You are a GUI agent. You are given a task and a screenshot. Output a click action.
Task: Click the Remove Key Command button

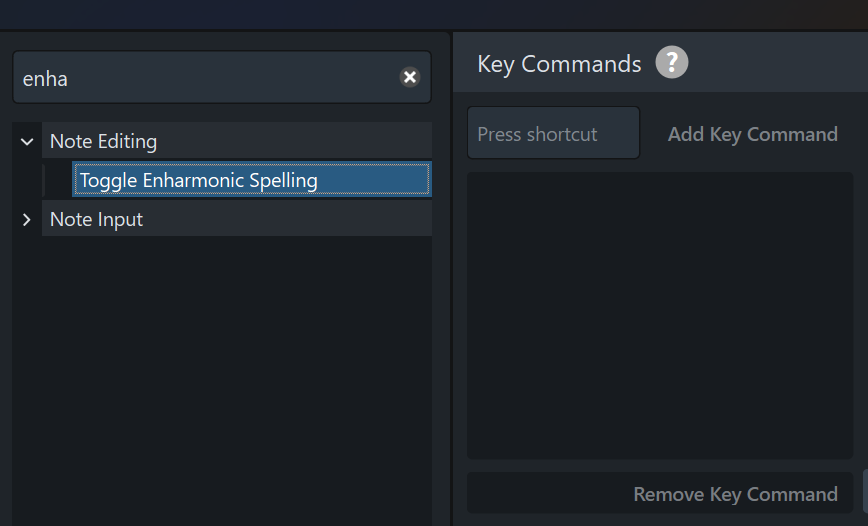click(x=660, y=493)
